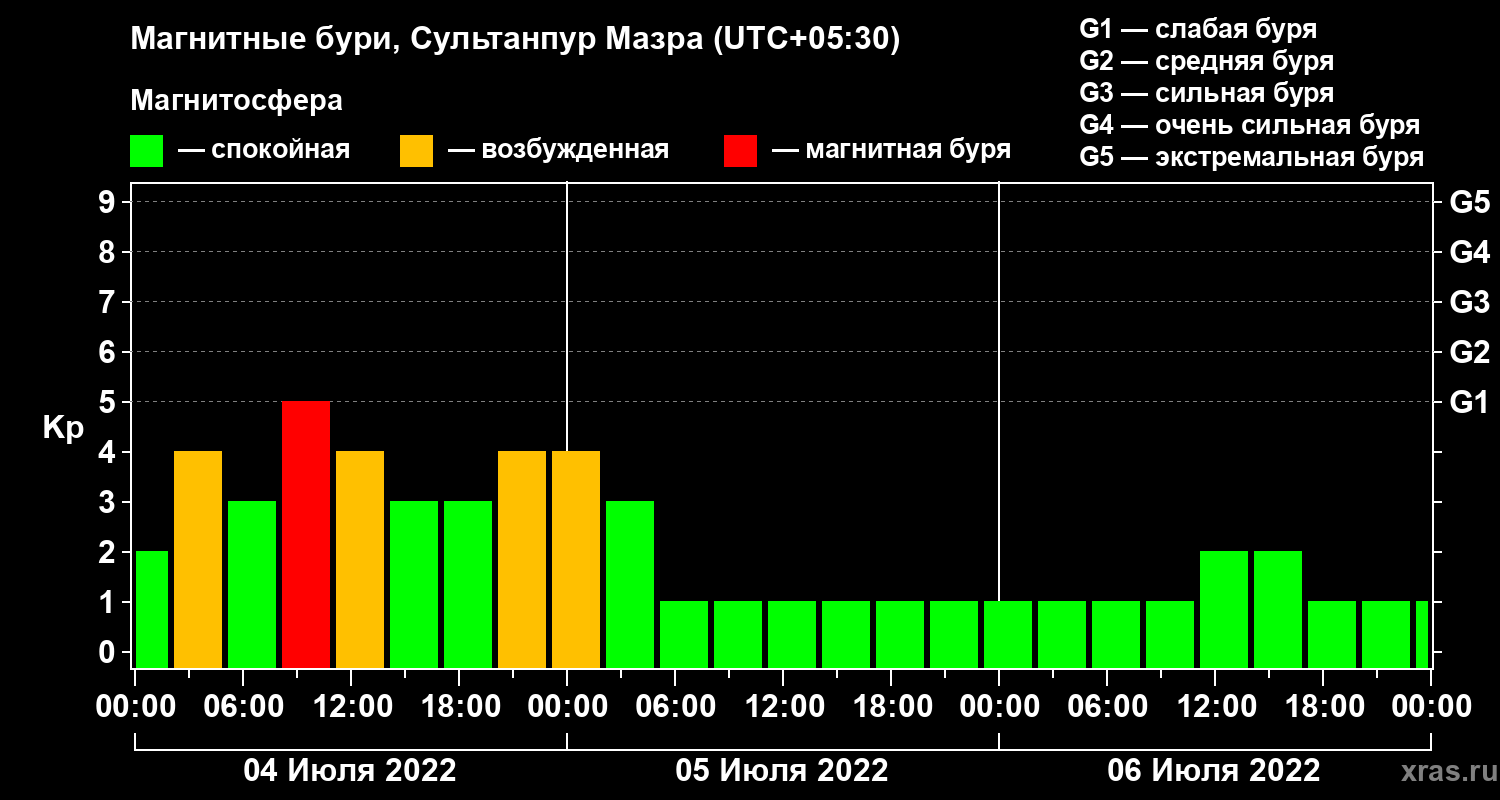Click the green Kp 2 bar starting 04 Июля
The image size is (1500, 800).
(x=152, y=609)
